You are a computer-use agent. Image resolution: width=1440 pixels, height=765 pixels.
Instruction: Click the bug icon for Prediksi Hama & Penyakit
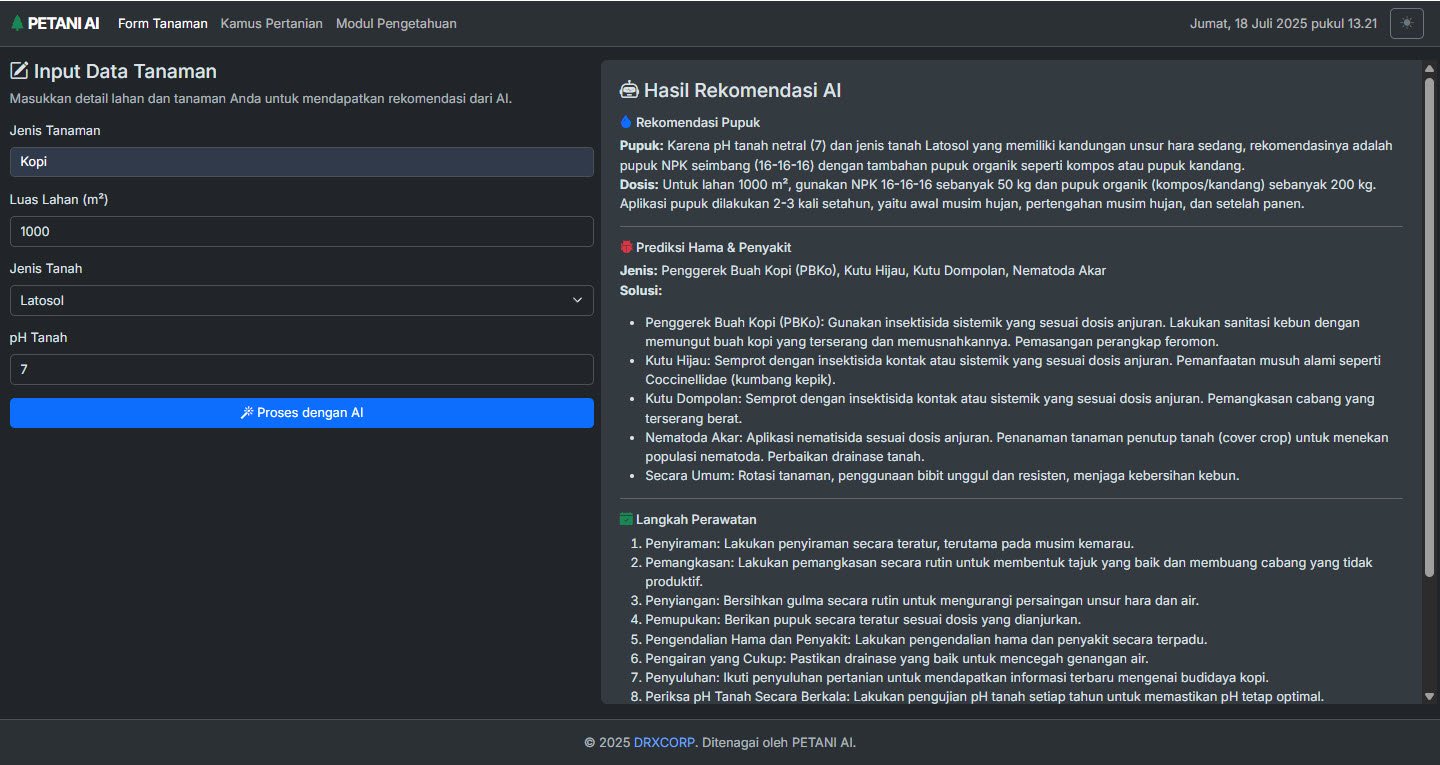(626, 247)
